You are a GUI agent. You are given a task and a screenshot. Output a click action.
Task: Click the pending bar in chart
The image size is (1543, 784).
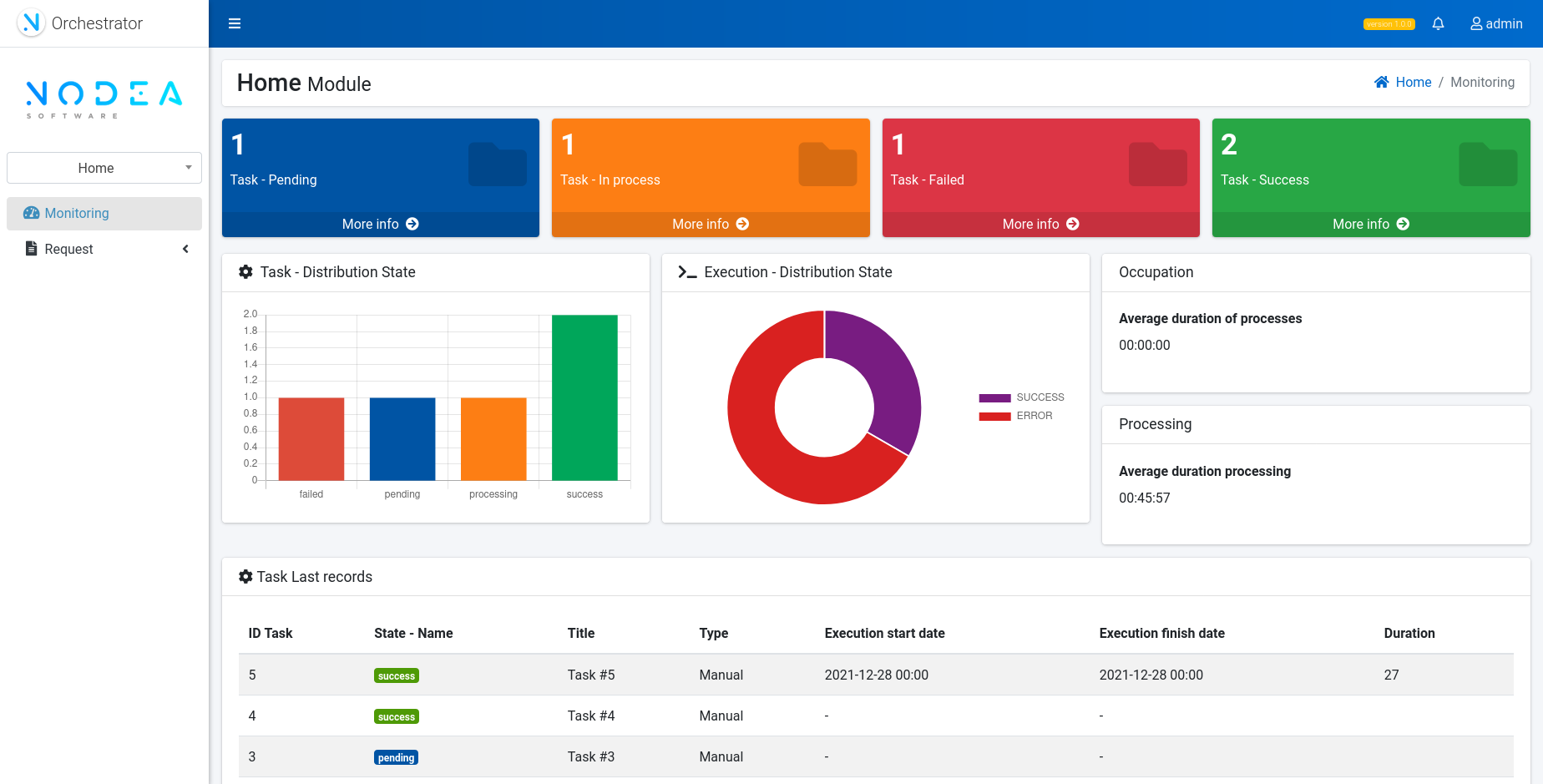pyautogui.click(x=402, y=439)
